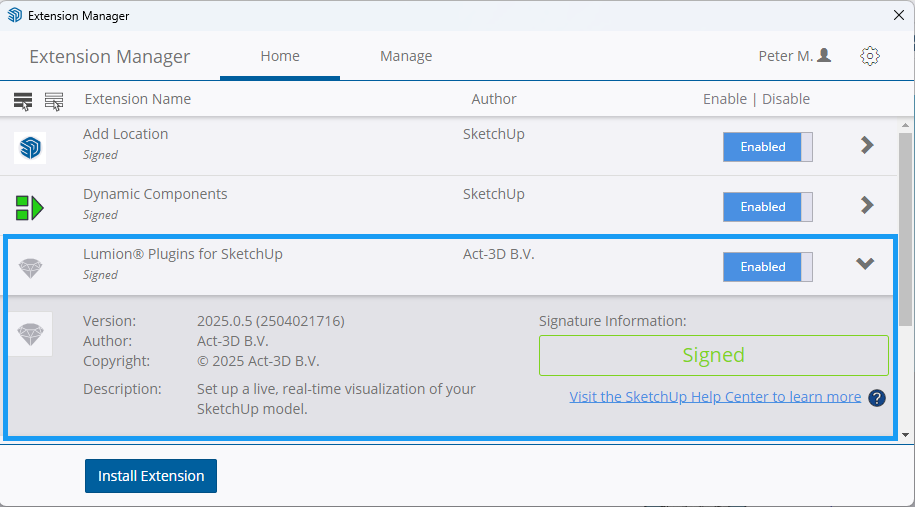Image resolution: width=915 pixels, height=507 pixels.
Task: Click the select-all extensions icon
Action: click(x=23, y=100)
